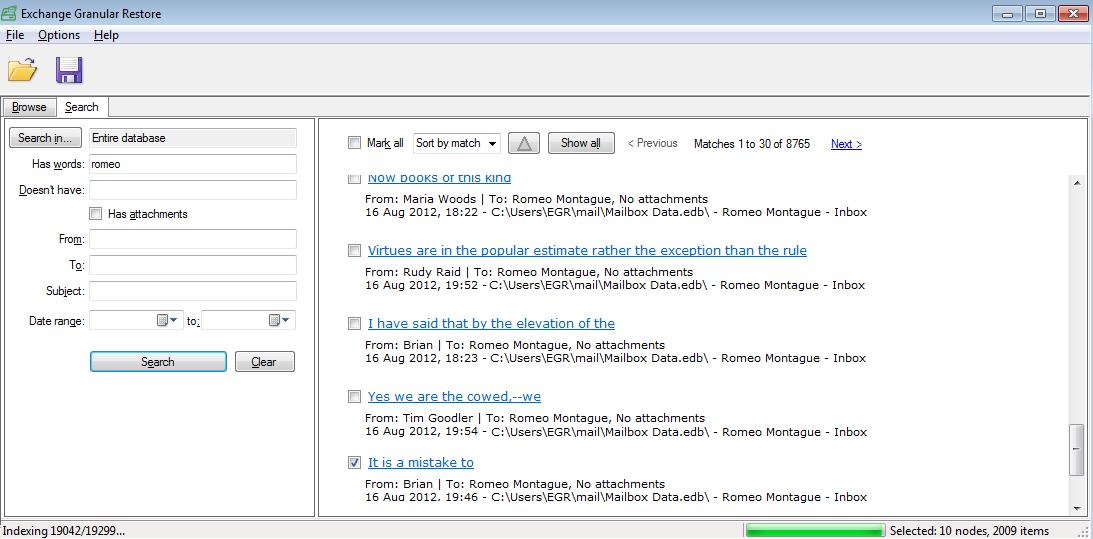
Task: Open 'Virtues are in the popular estimate' message
Action: [587, 251]
